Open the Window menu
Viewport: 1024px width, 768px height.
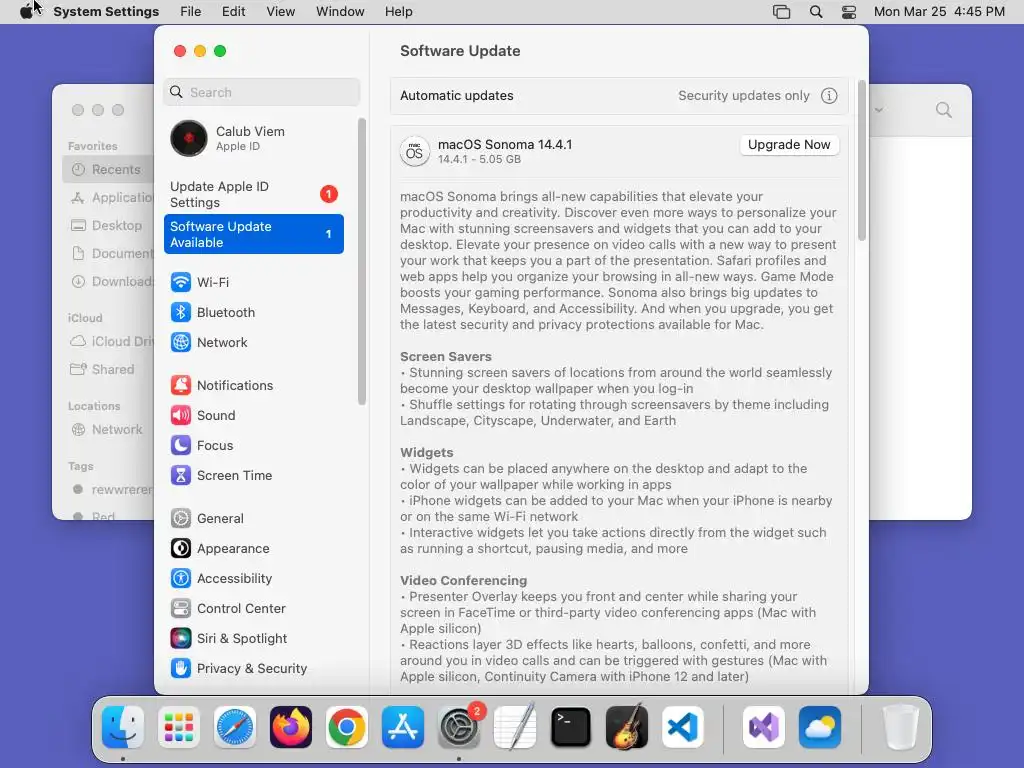click(340, 12)
